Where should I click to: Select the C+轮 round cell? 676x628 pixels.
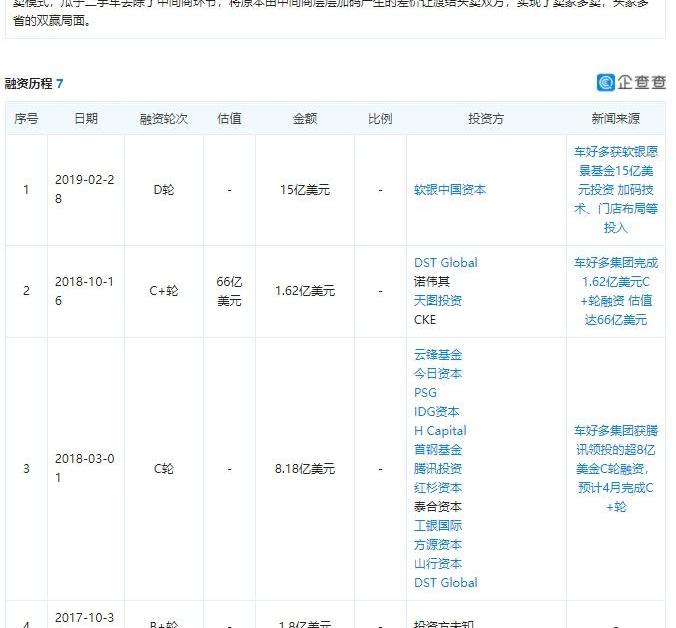(x=164, y=291)
